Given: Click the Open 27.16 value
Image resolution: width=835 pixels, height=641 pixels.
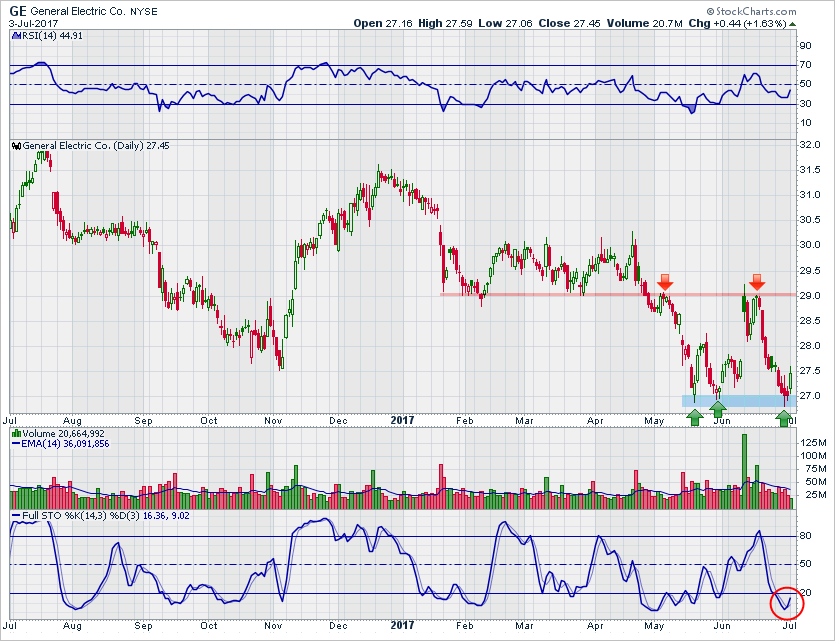Looking at the screenshot, I should 383,23.
